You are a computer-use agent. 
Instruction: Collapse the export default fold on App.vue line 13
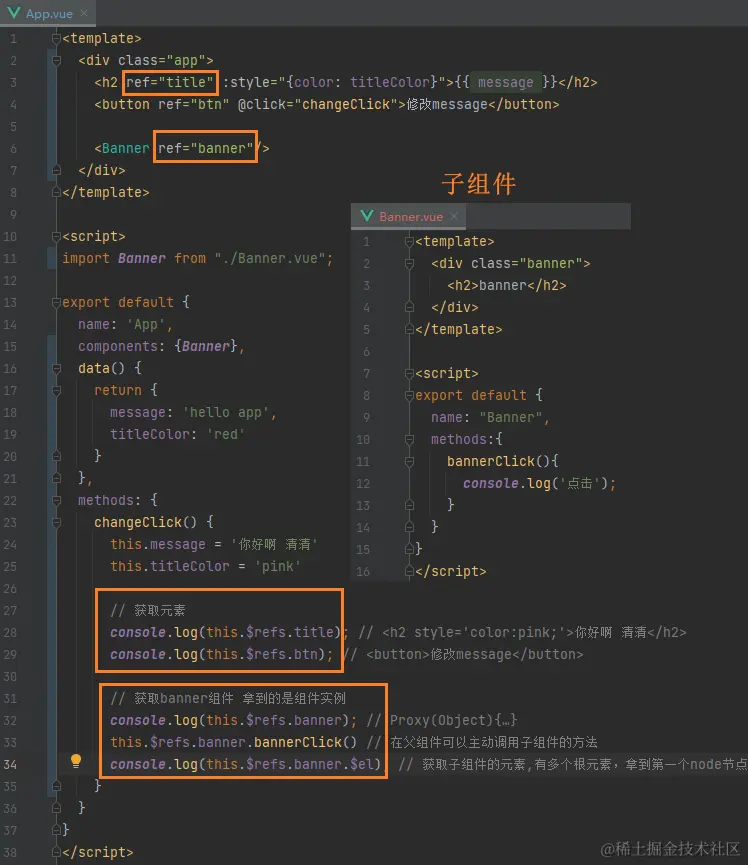56,302
